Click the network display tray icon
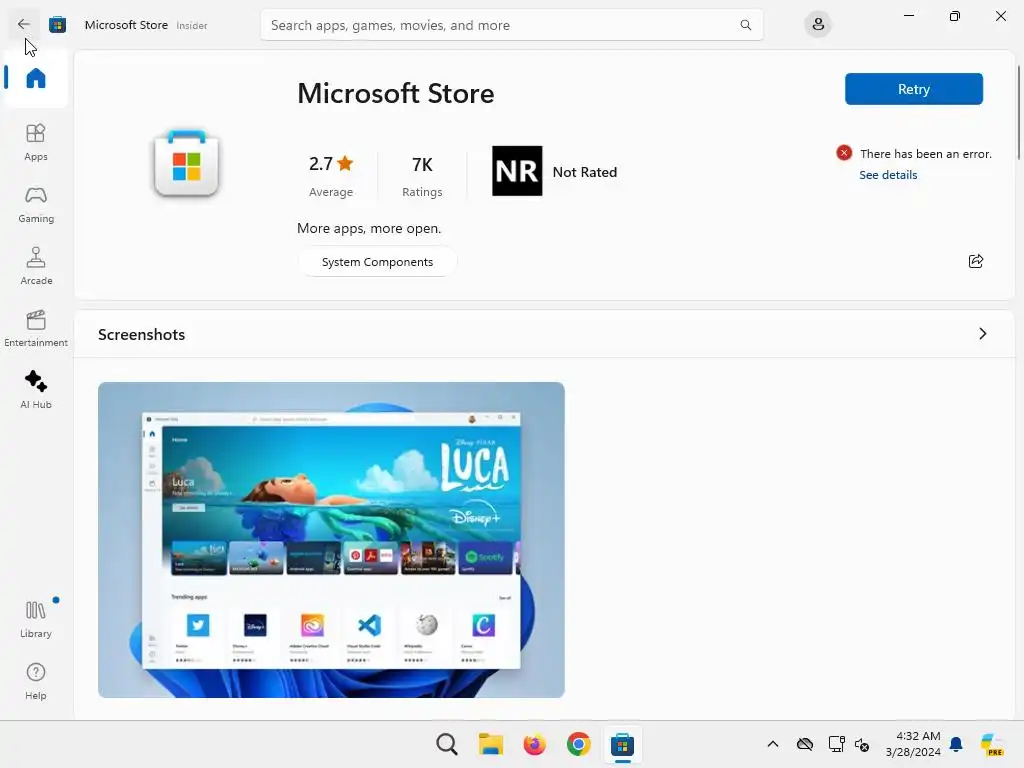This screenshot has width=1024, height=768. coord(836,744)
